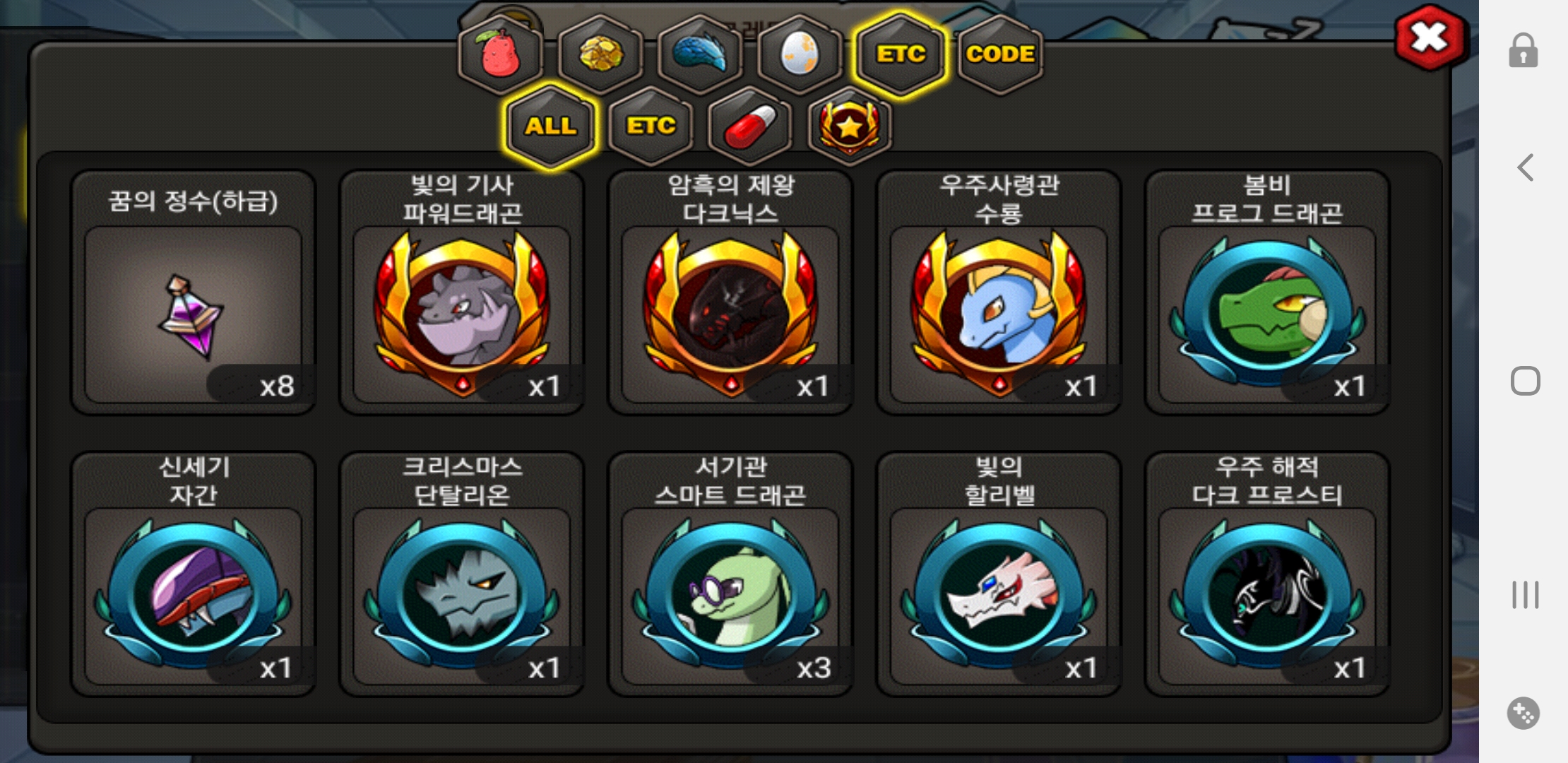Open the blue dragon scale category
The image size is (1568, 763).
coord(700,54)
